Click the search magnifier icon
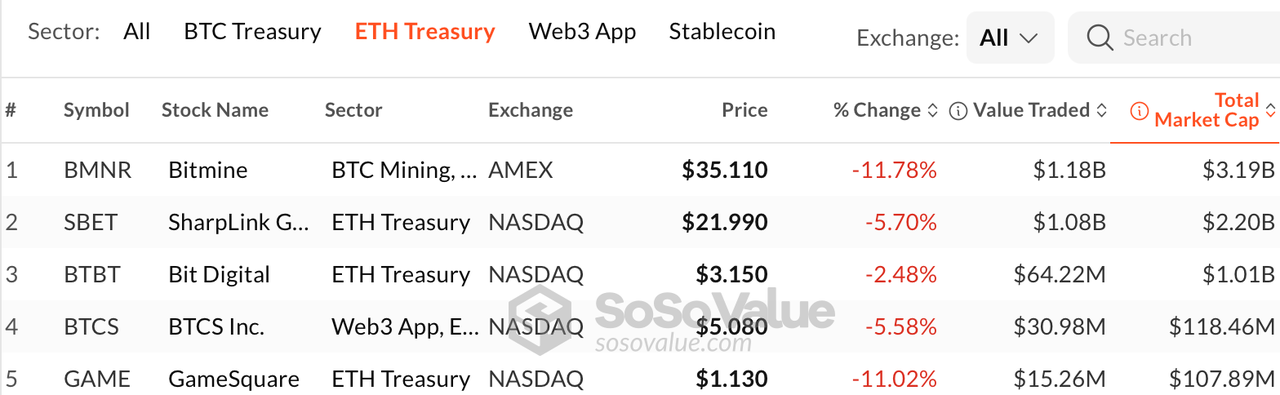 pos(1100,38)
